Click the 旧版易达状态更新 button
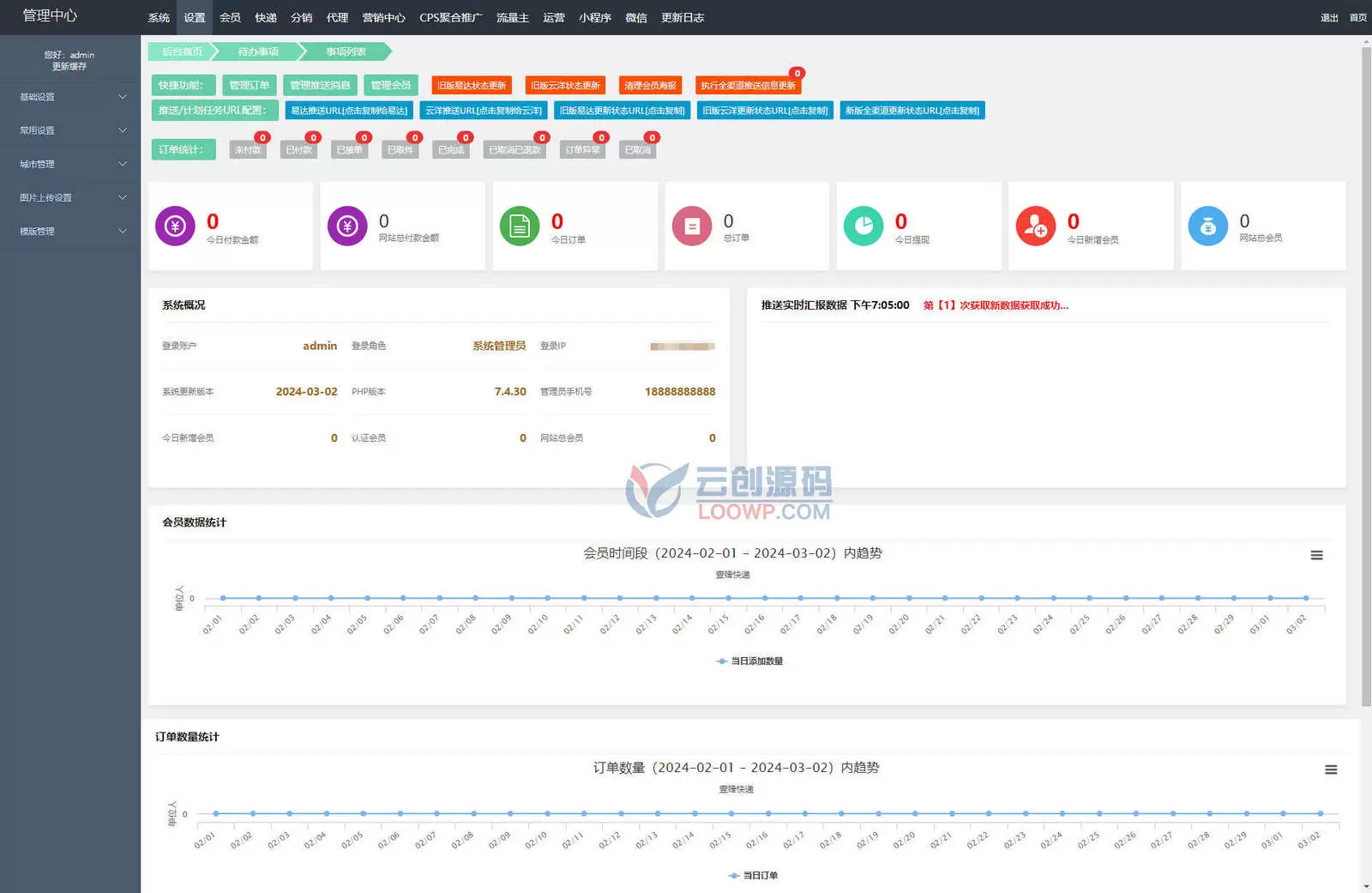1372x893 pixels. (472, 85)
